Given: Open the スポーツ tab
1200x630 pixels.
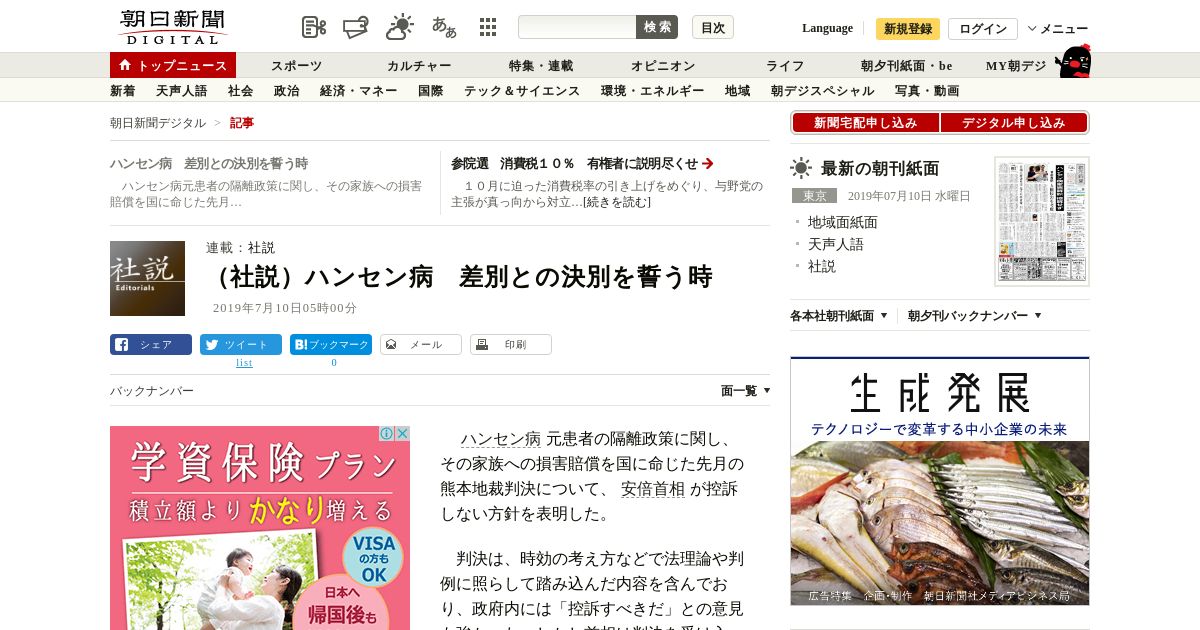Looking at the screenshot, I should pos(296,66).
